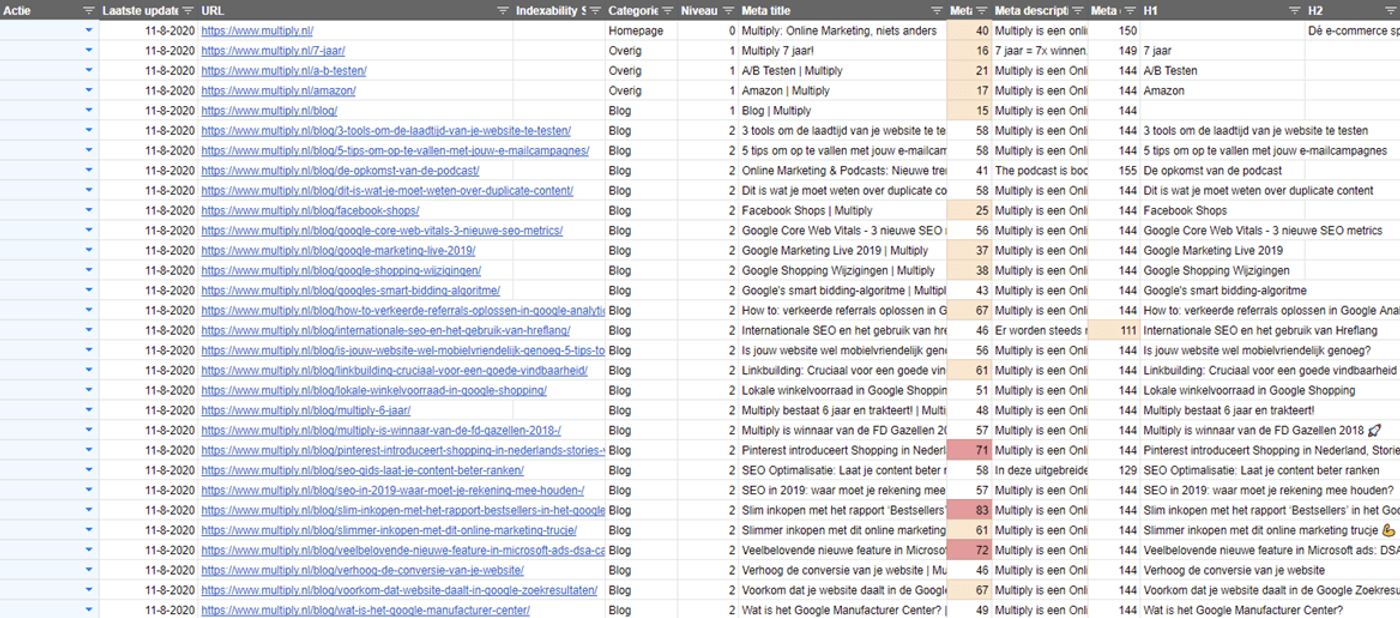Image resolution: width=1400 pixels, height=618 pixels.
Task: Open the google-marketing-live-2019 blog link
Action: (338, 251)
